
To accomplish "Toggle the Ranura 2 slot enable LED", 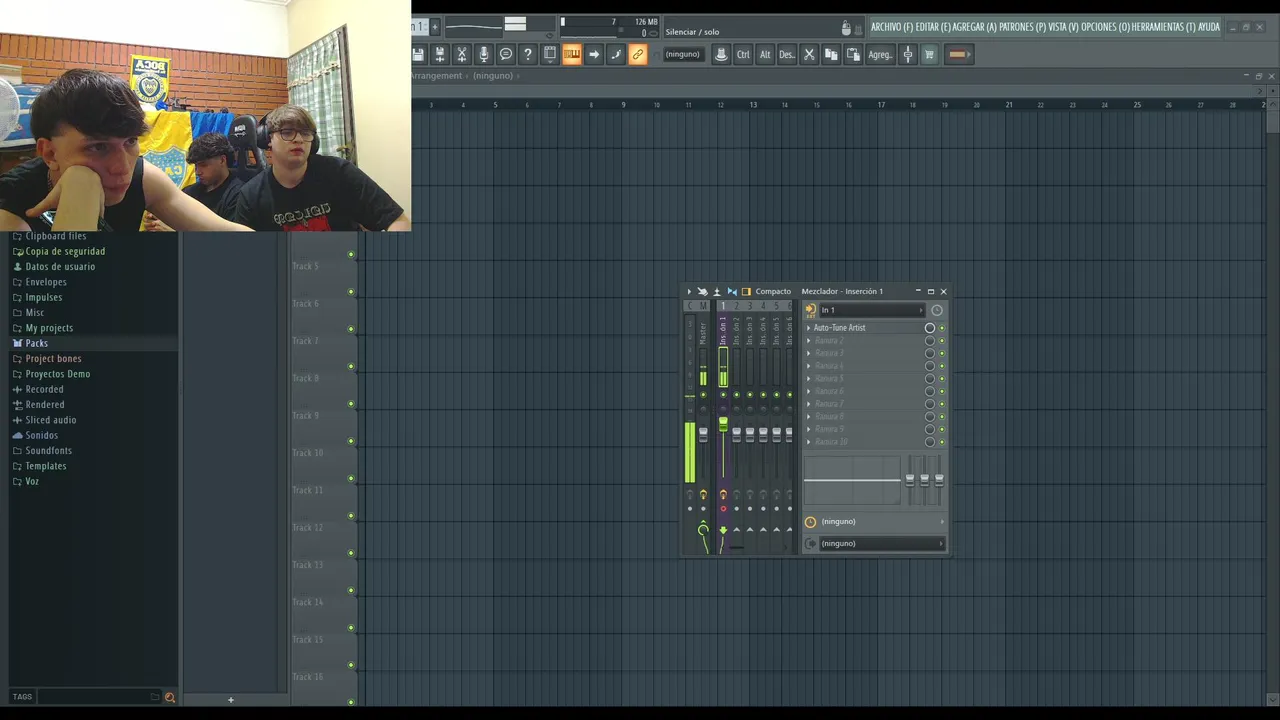I will (941, 341).
